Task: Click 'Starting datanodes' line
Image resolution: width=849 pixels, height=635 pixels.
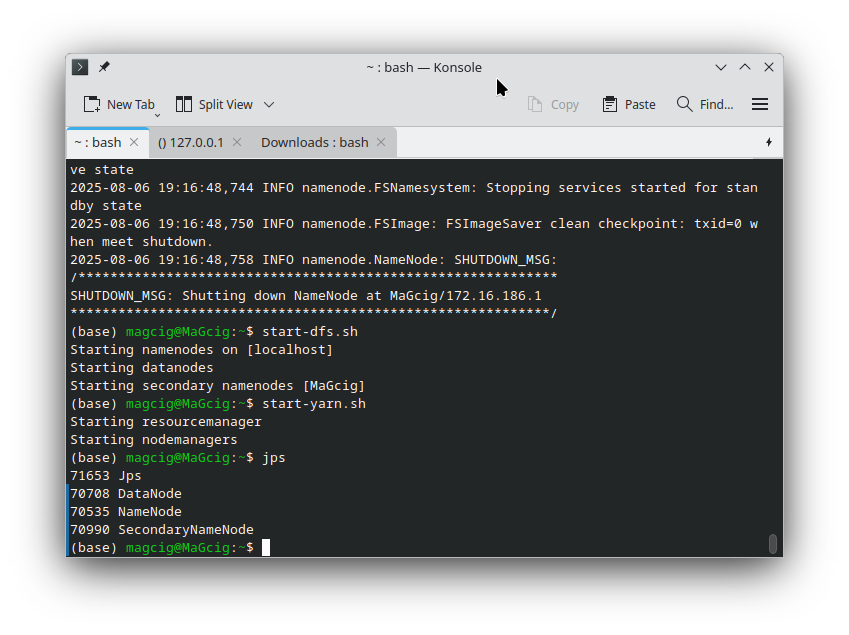Action: click(142, 368)
